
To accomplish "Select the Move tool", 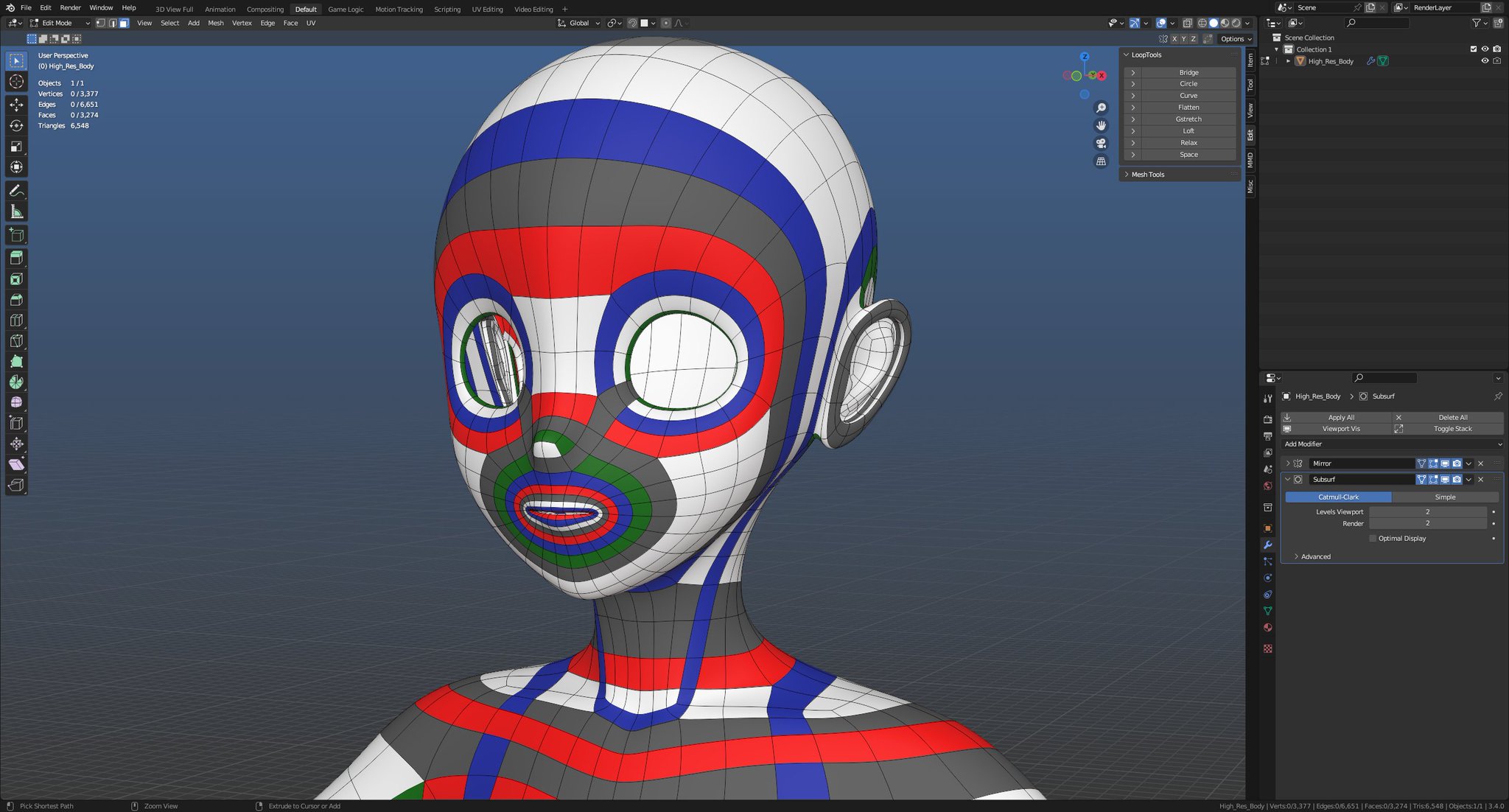I will pyautogui.click(x=16, y=105).
